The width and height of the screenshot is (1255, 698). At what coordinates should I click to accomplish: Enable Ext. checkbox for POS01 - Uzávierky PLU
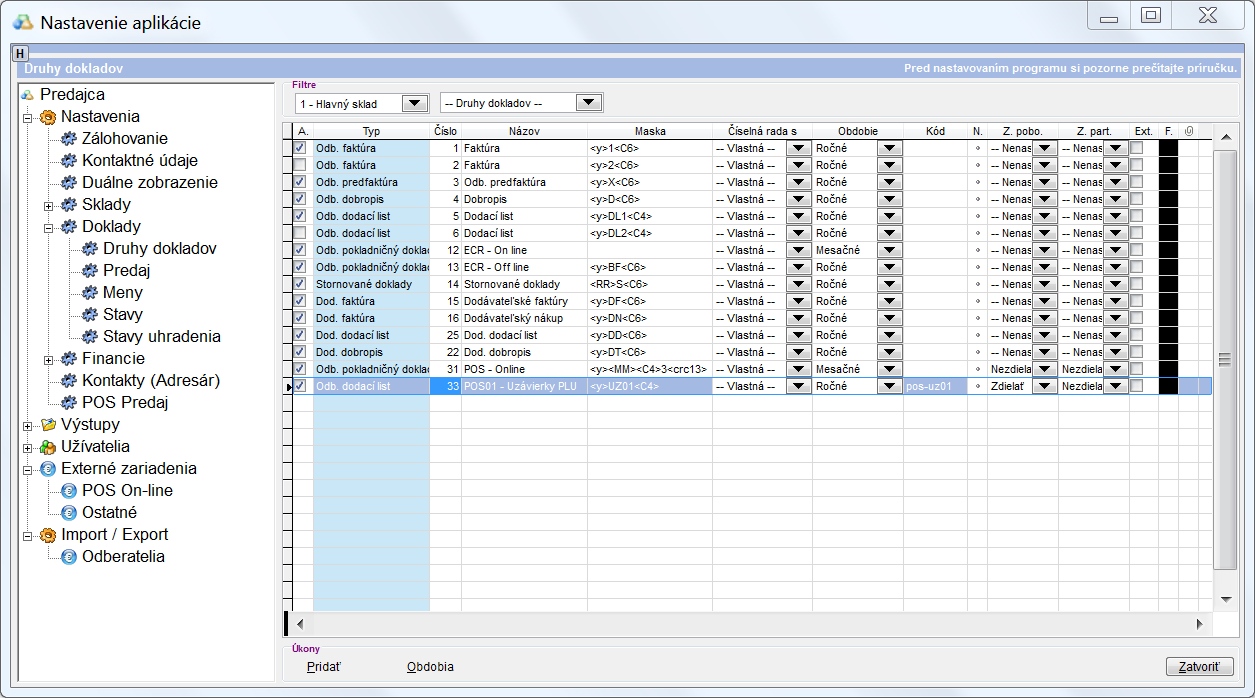(1136, 386)
